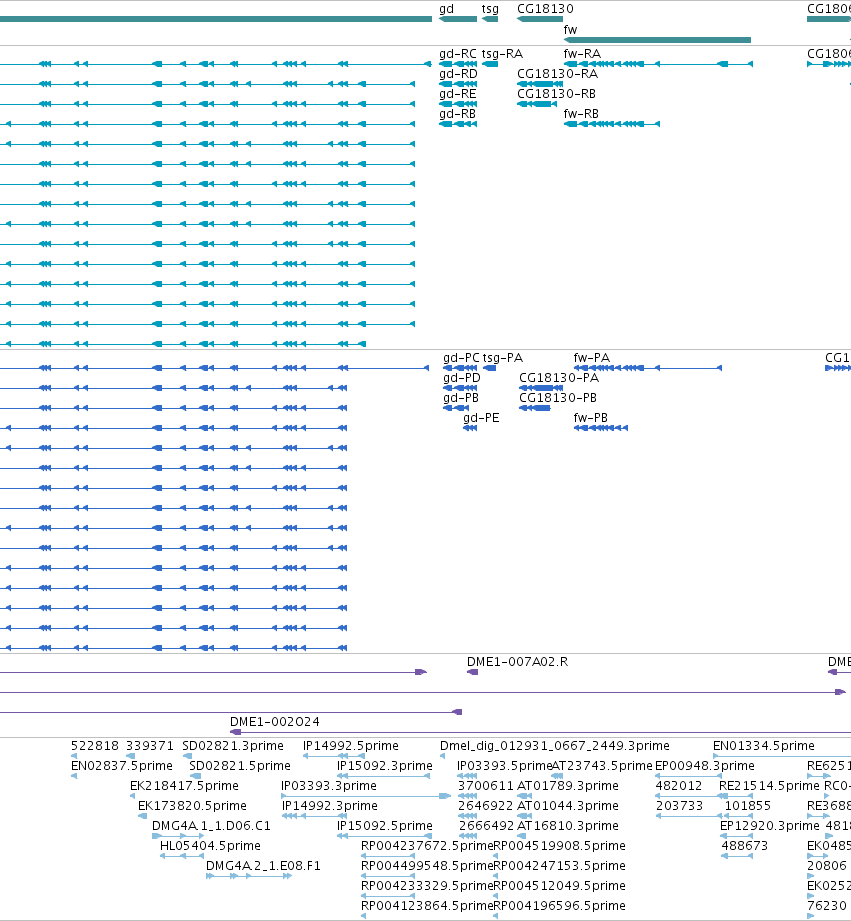Click EST label 339371
Screen dimensions: 851x921
coord(150,746)
